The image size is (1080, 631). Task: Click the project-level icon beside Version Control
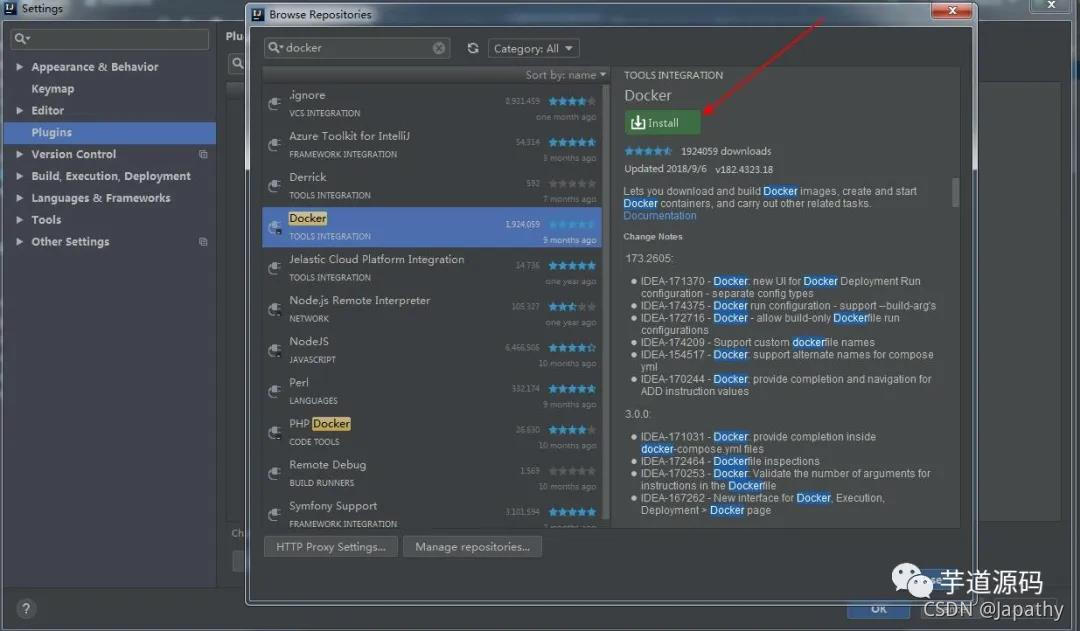(203, 154)
